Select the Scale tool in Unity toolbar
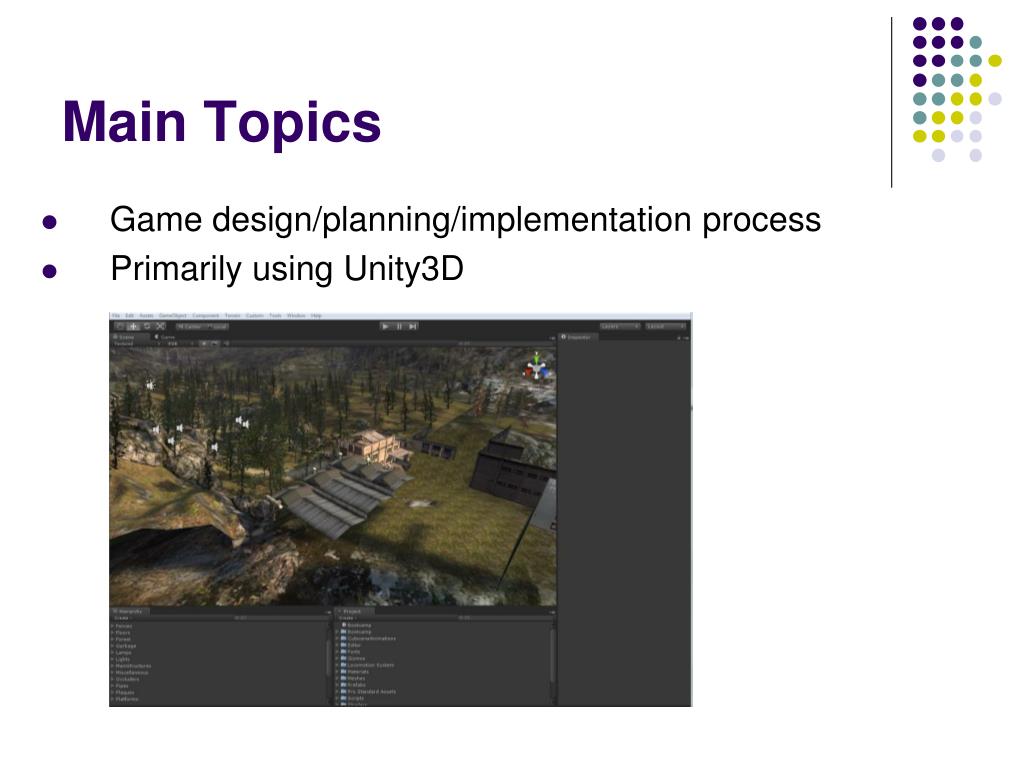1024x768 pixels. 160,326
